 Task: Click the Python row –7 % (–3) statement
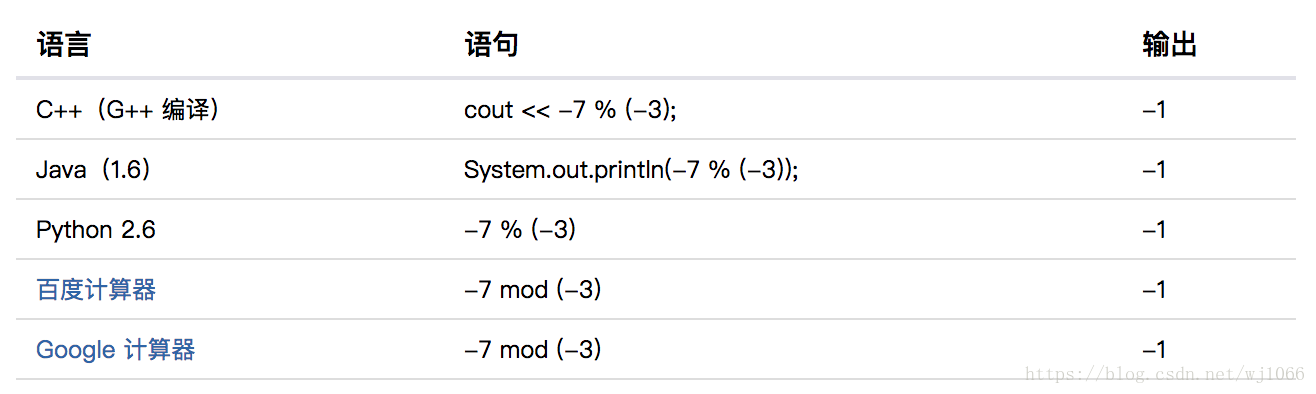pos(520,230)
